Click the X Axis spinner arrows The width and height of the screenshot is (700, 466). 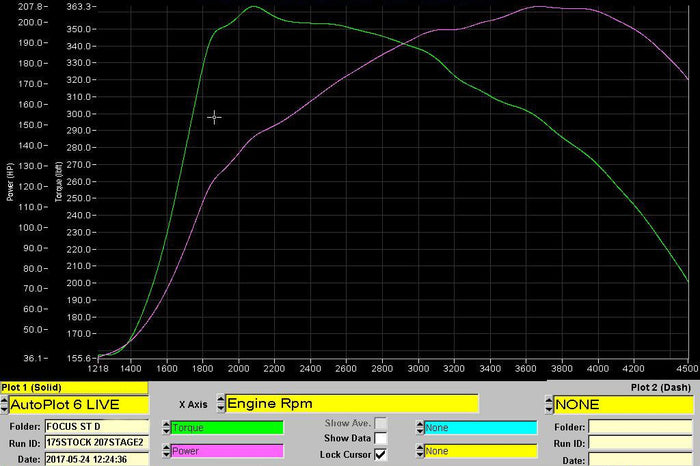coord(218,404)
